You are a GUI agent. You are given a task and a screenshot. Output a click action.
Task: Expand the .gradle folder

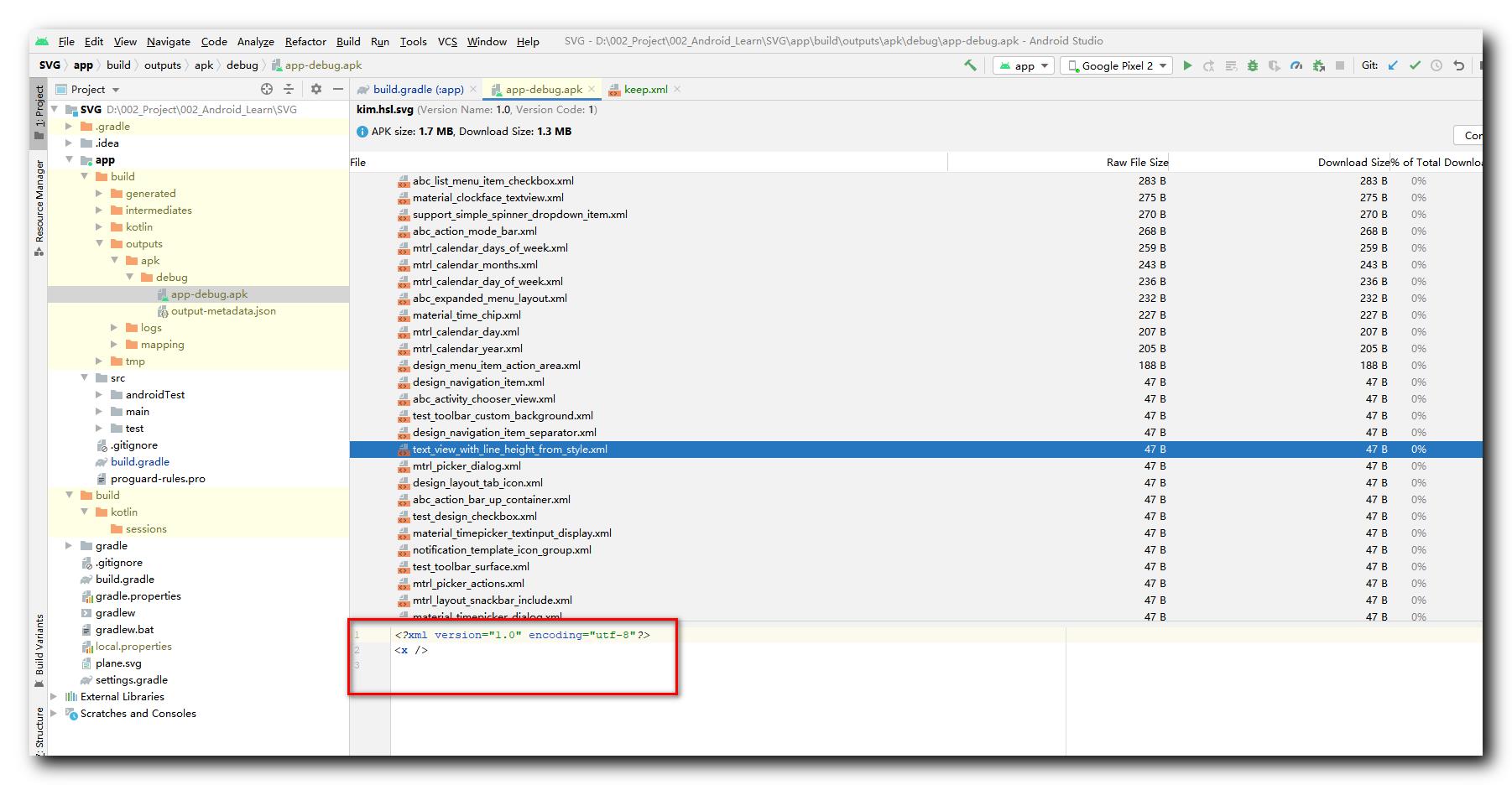pyautogui.click(x=70, y=127)
